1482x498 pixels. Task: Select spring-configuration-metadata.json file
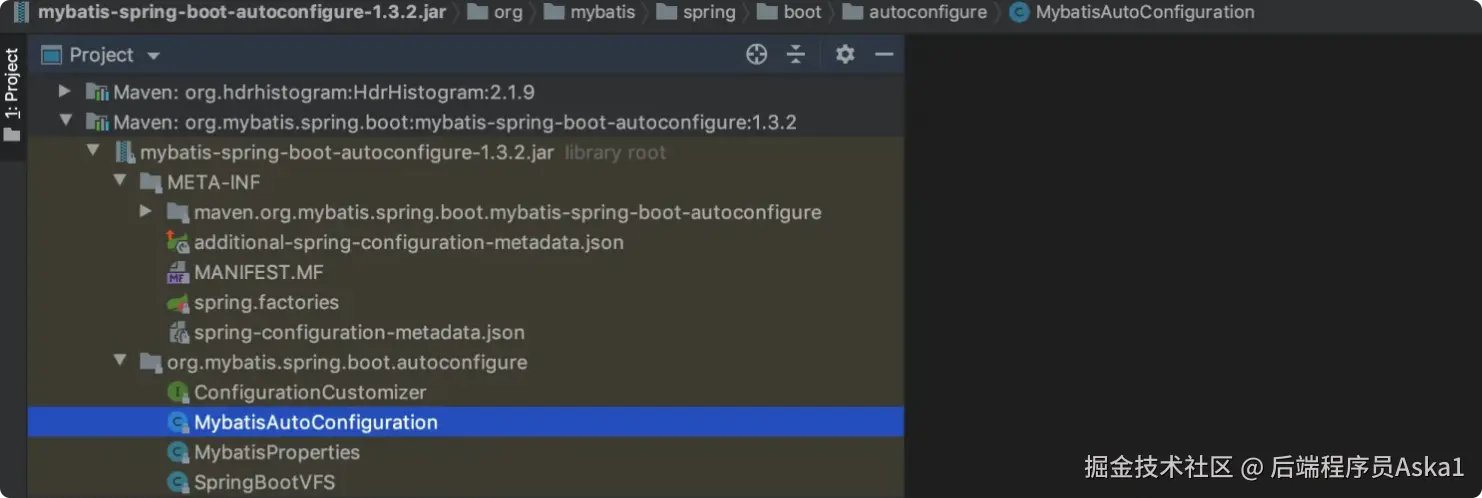tap(359, 332)
